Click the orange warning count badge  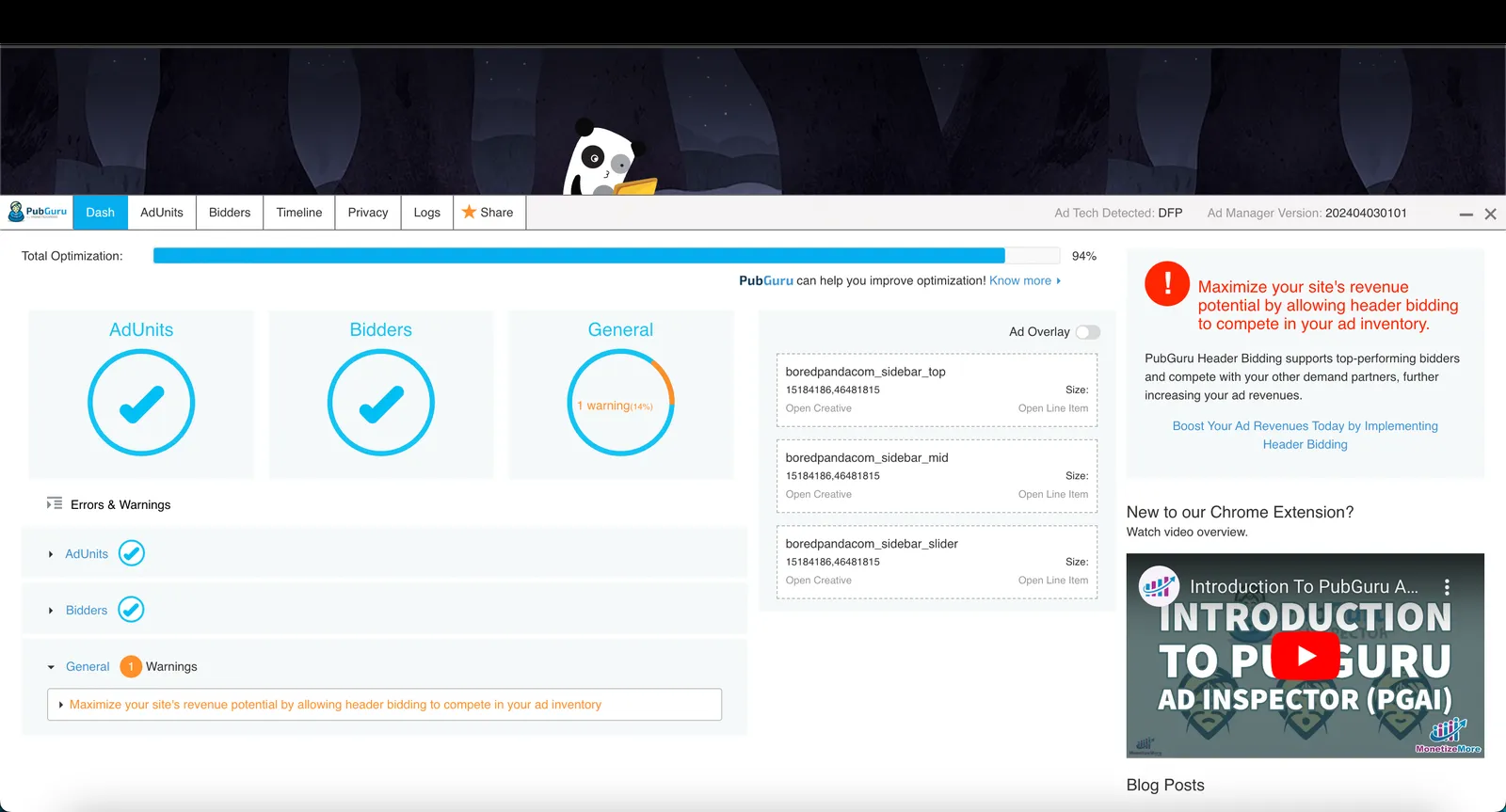(131, 666)
